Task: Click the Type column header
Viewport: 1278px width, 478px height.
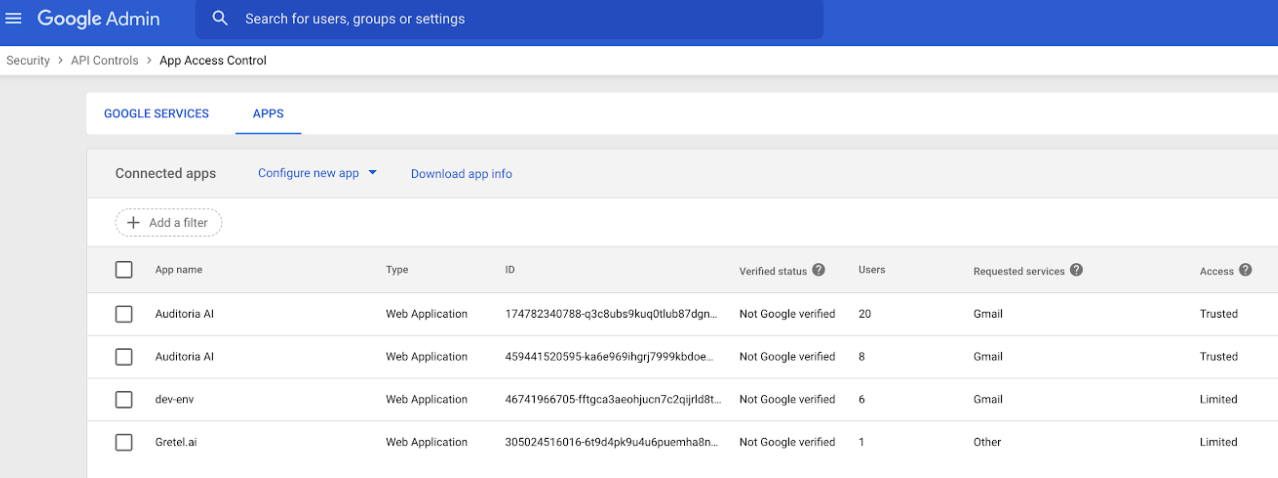Action: point(397,270)
